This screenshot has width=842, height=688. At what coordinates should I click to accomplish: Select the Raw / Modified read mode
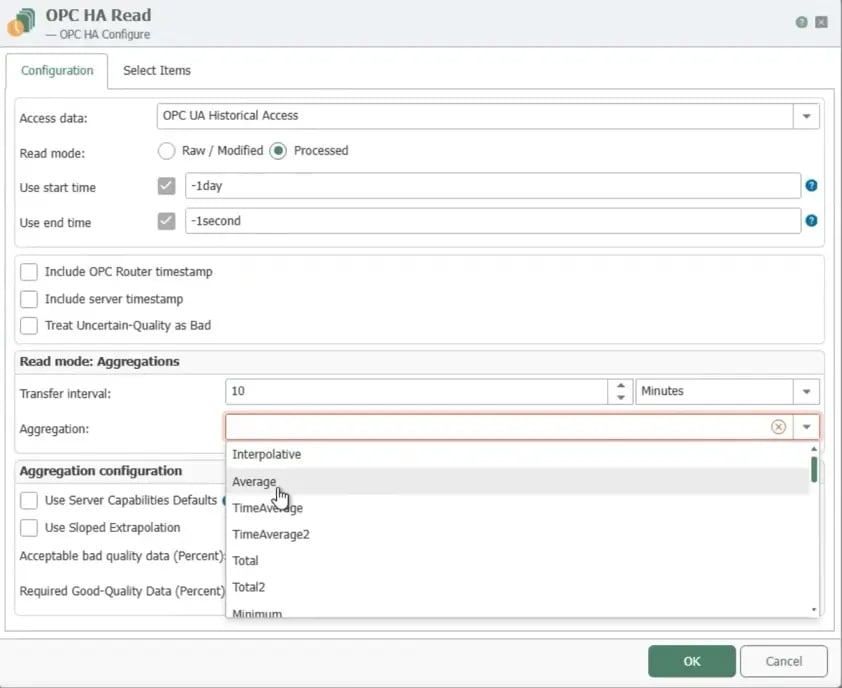[167, 151]
